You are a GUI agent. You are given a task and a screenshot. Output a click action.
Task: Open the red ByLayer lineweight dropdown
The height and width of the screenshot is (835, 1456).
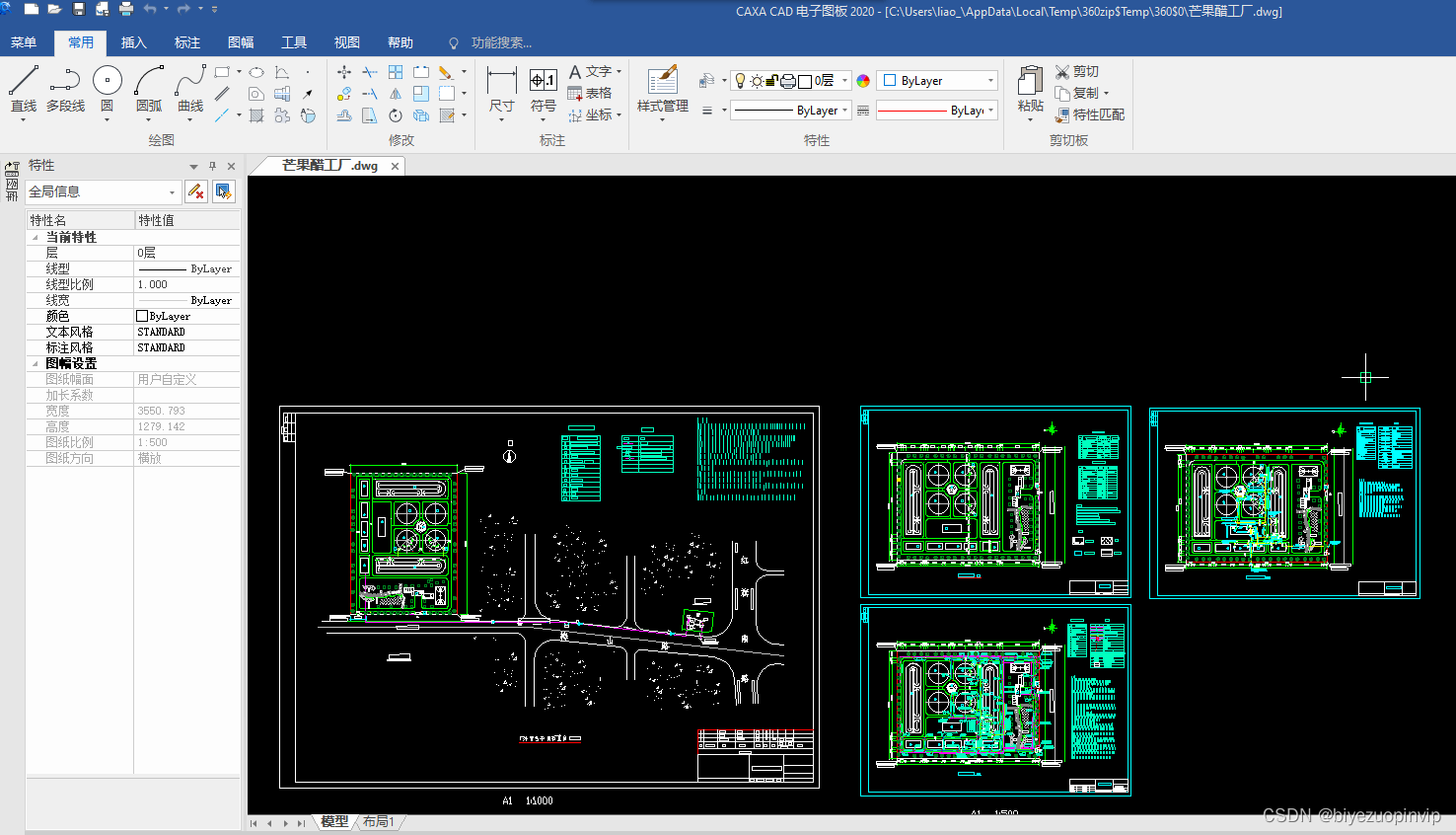pyautogui.click(x=990, y=111)
